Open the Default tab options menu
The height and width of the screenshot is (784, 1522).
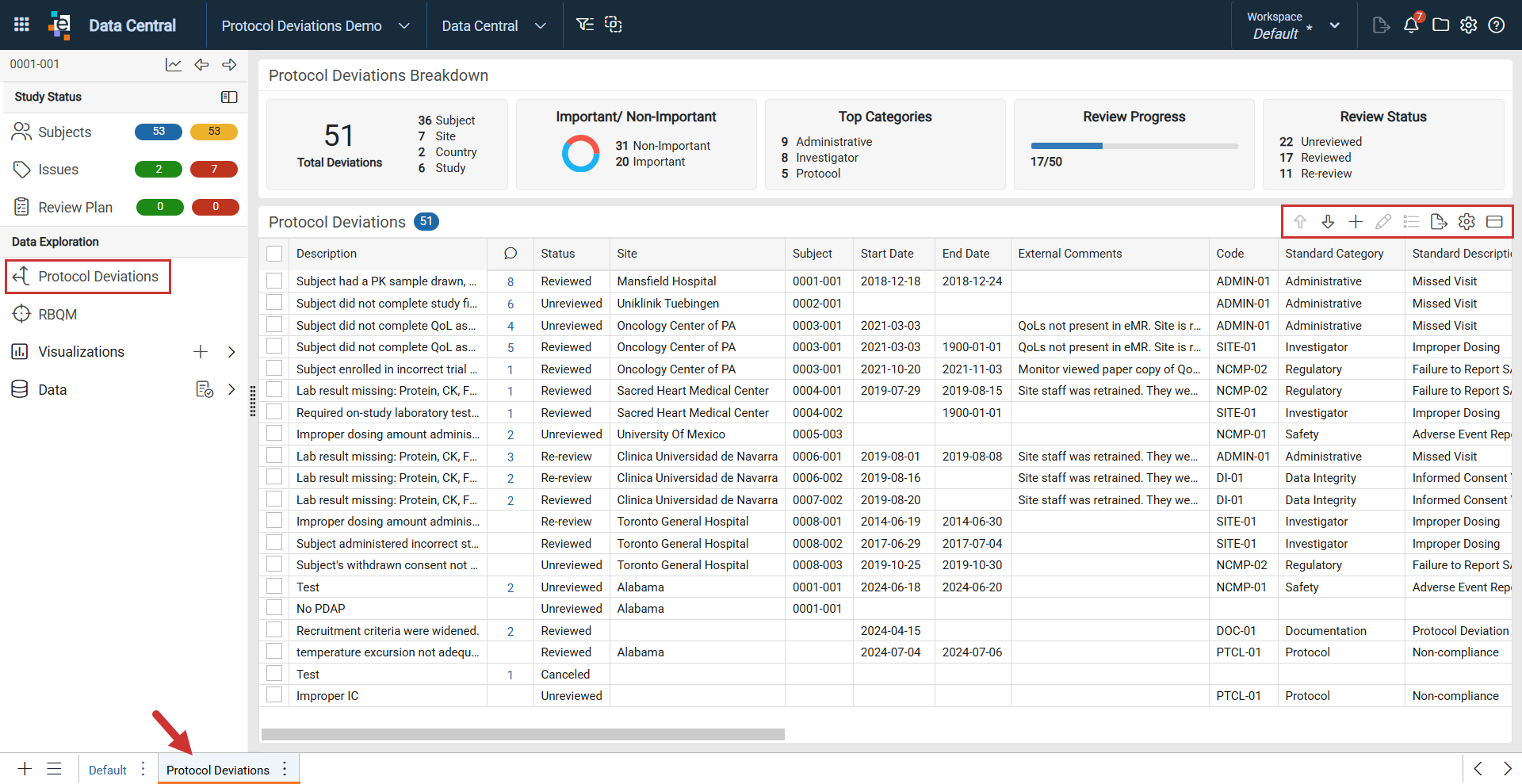pyautogui.click(x=143, y=769)
